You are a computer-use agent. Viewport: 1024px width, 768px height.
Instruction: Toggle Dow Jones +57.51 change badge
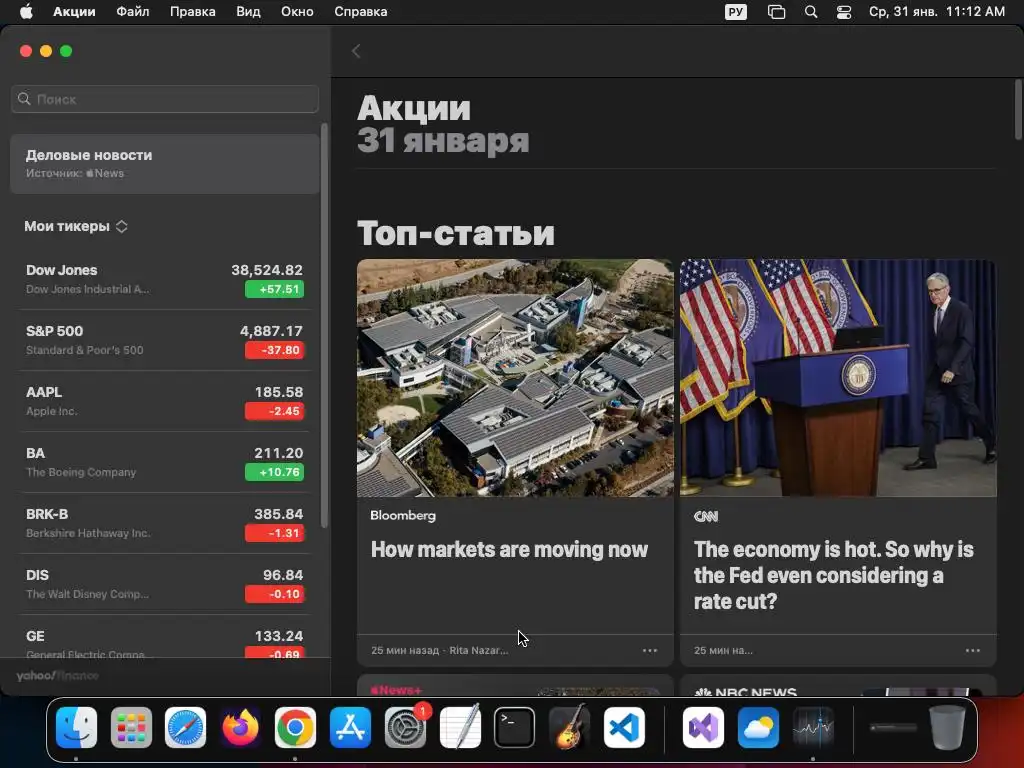274,289
